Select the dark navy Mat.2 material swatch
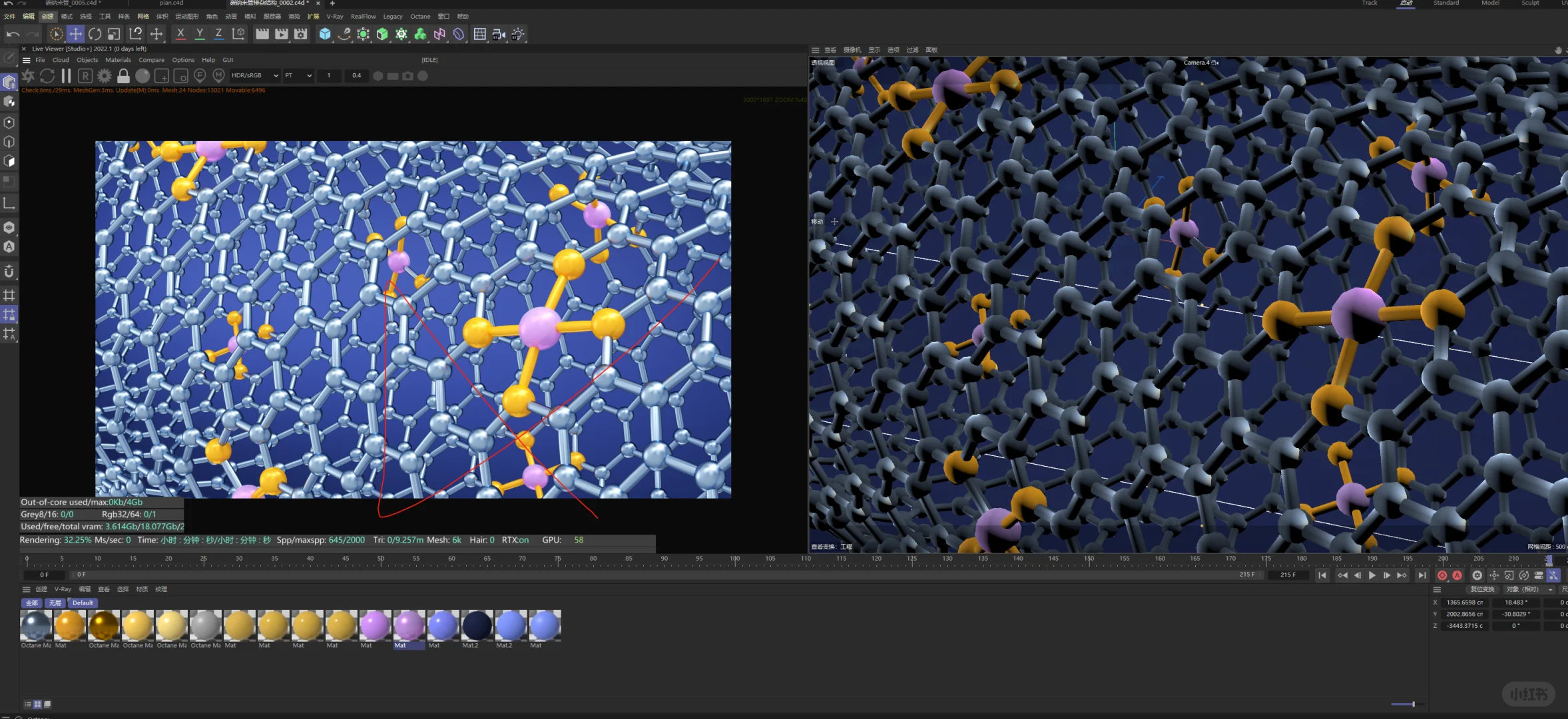This screenshot has height=719, width=1568. coord(477,626)
